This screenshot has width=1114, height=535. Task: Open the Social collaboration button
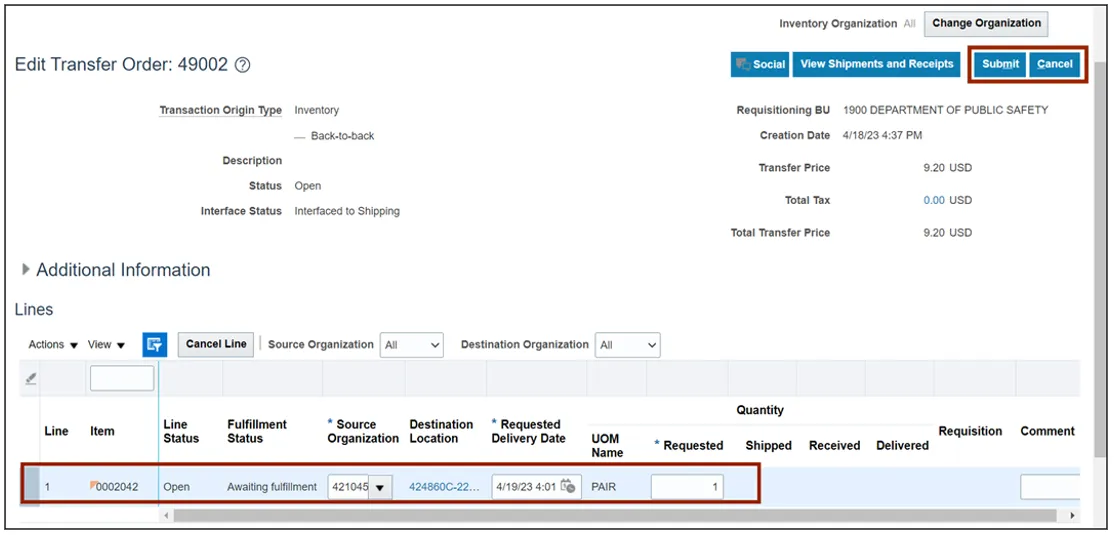[x=760, y=64]
